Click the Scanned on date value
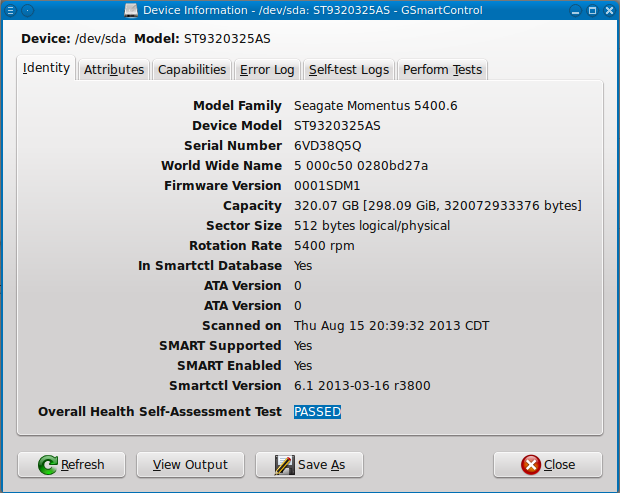 pyautogui.click(x=391, y=326)
